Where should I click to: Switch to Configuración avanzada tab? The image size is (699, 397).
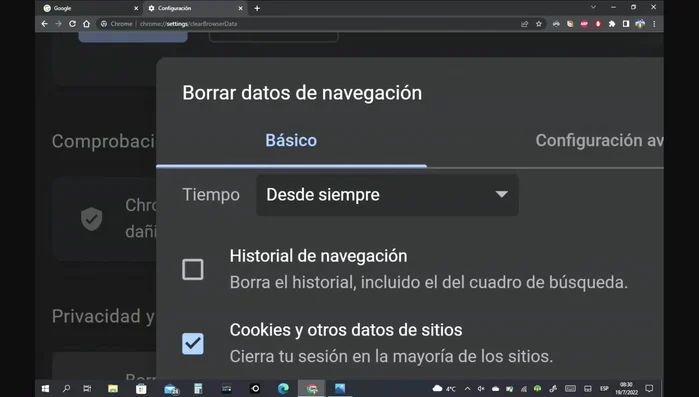click(x=599, y=140)
